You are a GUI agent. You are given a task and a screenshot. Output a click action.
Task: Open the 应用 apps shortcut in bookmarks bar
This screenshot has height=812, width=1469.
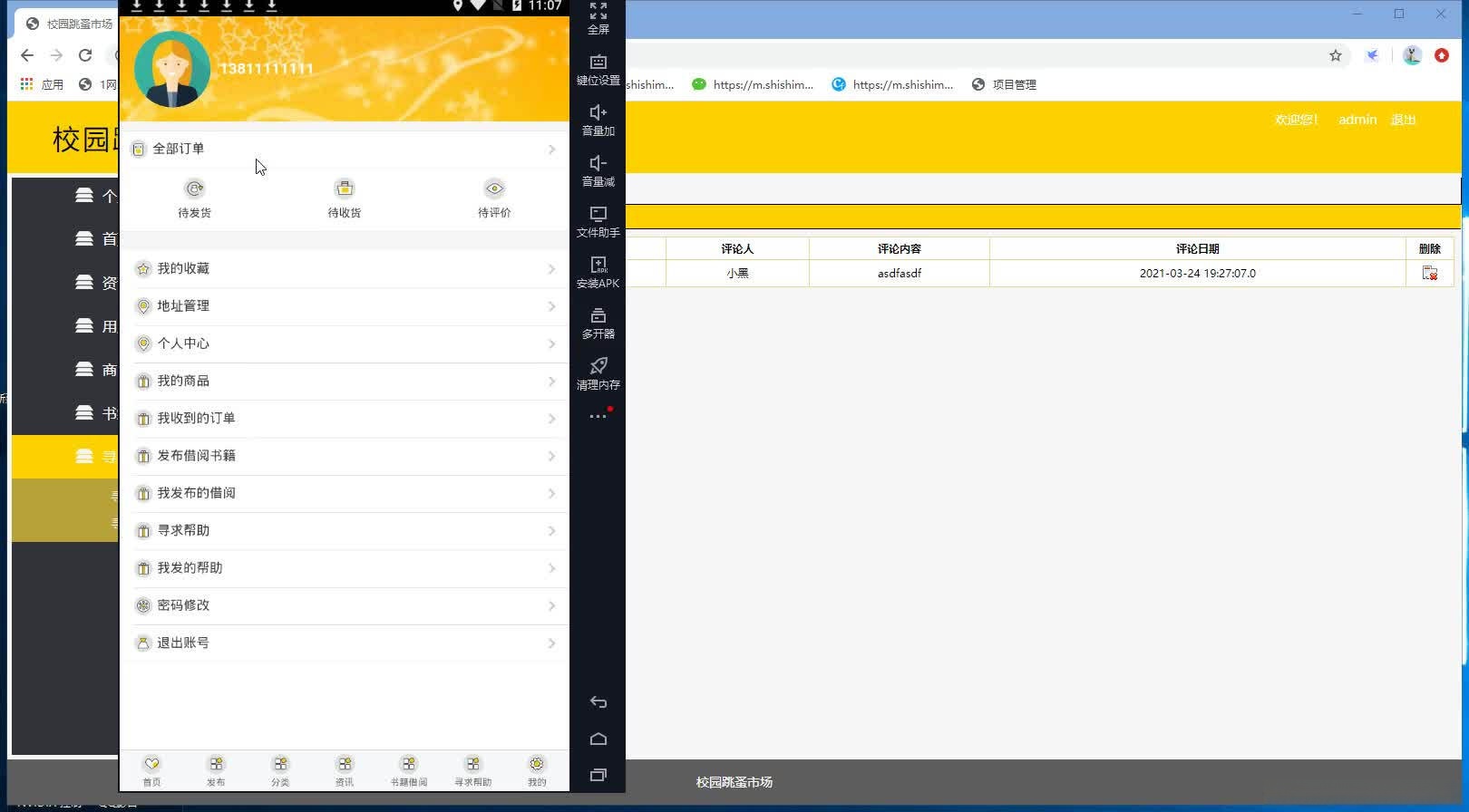(x=42, y=84)
